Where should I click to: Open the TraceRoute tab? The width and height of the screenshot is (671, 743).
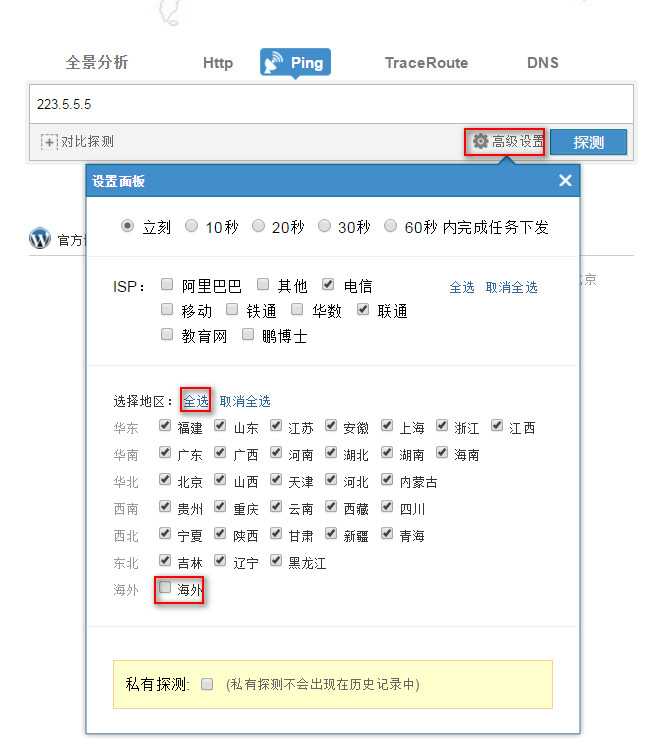point(426,63)
